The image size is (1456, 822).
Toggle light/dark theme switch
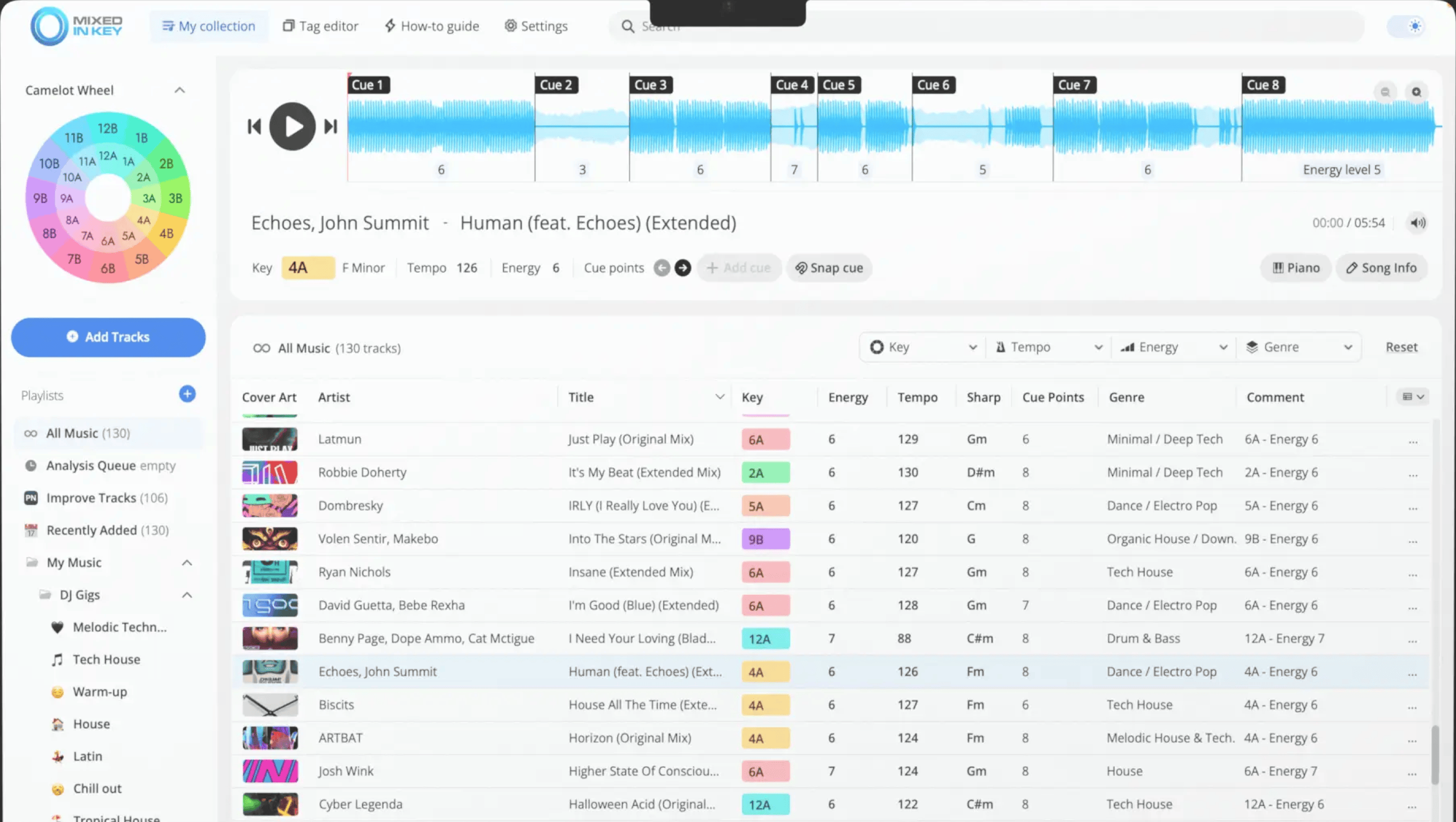[x=1408, y=26]
